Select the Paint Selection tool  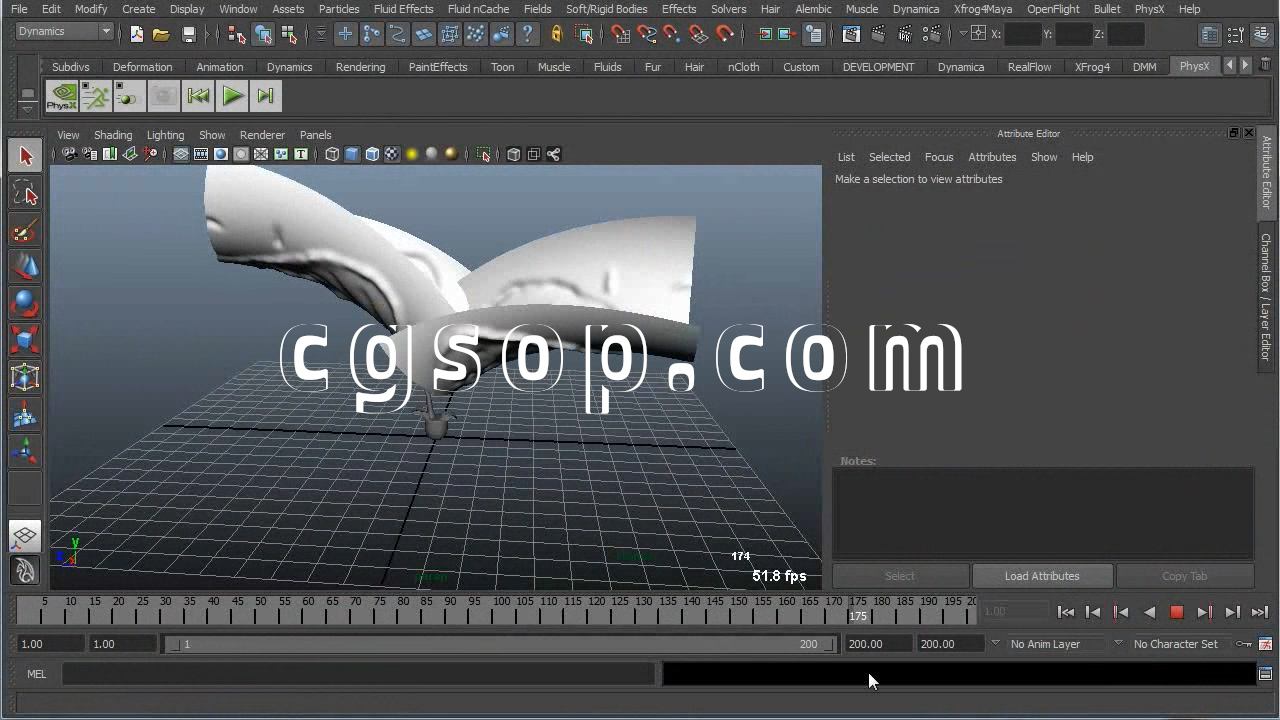tap(25, 231)
